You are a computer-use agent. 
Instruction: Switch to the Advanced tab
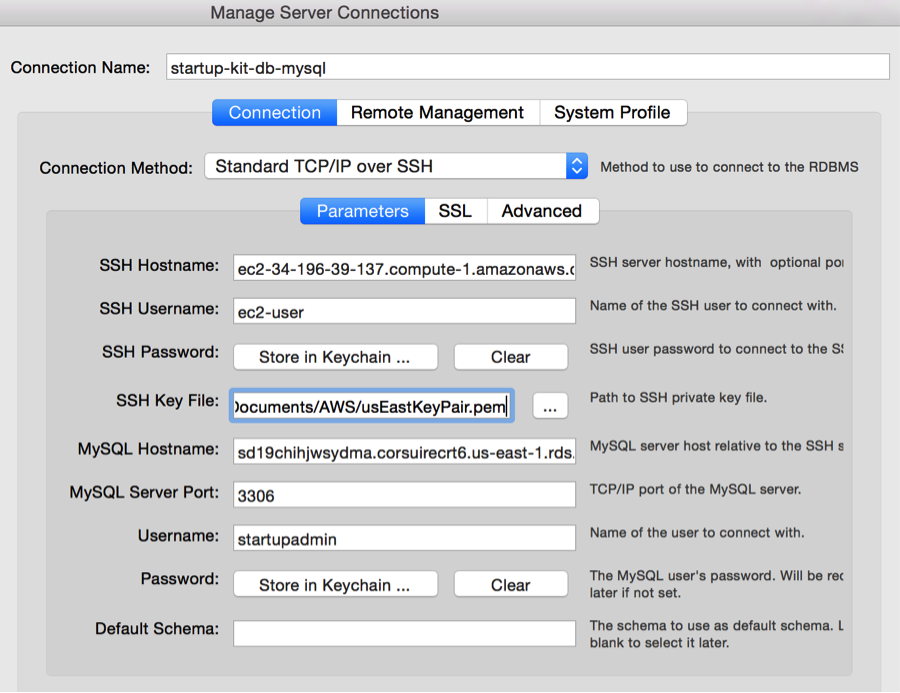(x=542, y=211)
